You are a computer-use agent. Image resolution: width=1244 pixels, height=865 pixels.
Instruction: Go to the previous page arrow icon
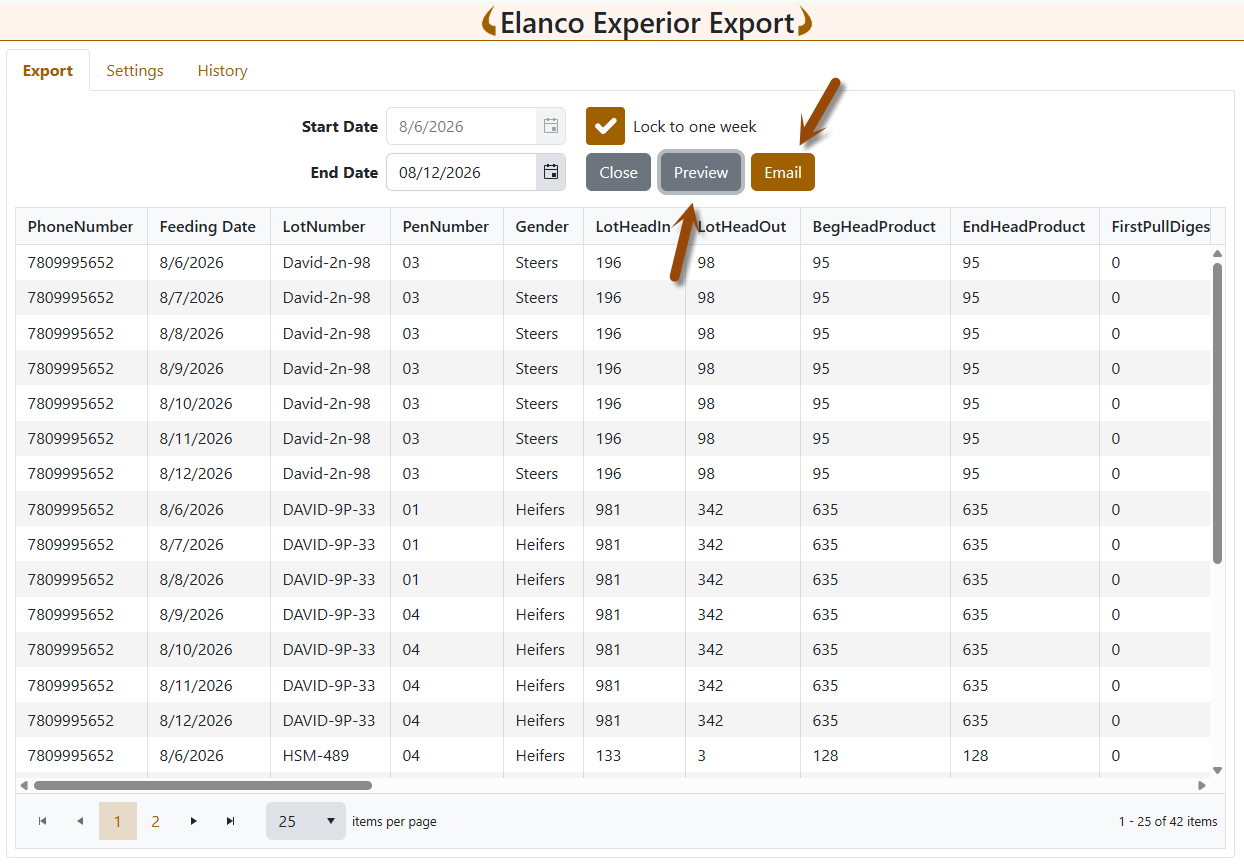[80, 821]
